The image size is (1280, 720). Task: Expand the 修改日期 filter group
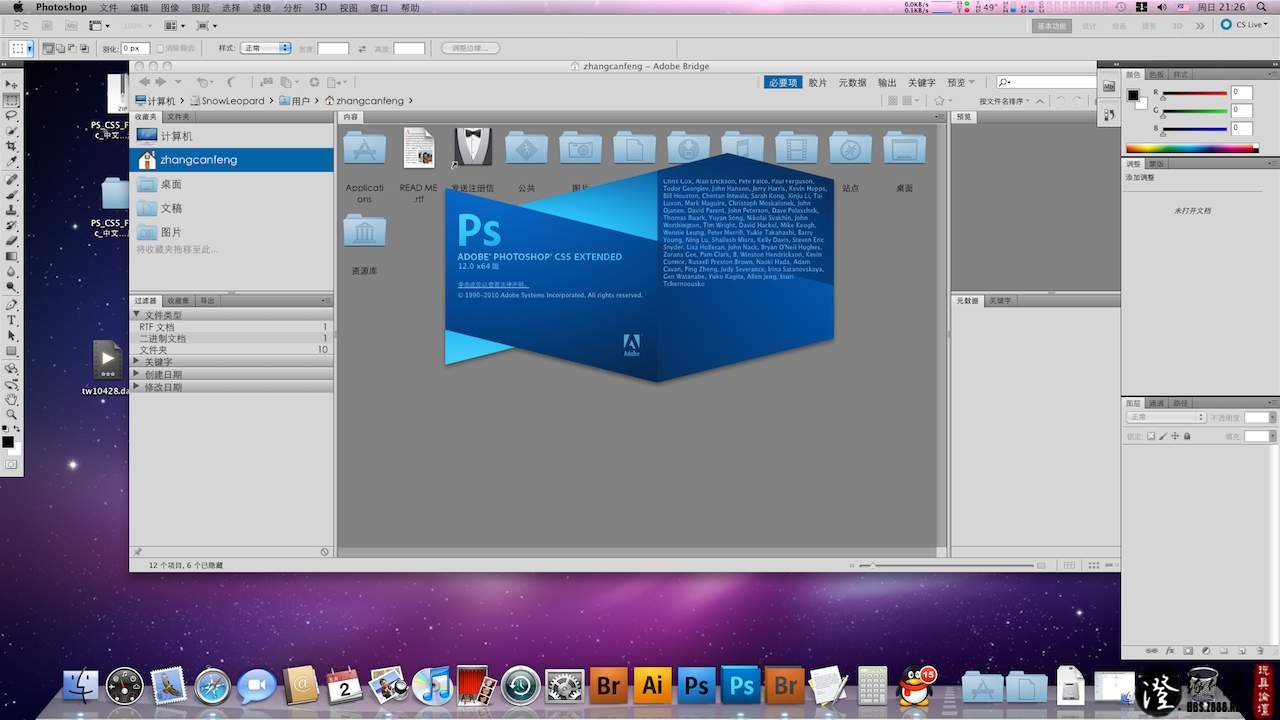(x=137, y=387)
